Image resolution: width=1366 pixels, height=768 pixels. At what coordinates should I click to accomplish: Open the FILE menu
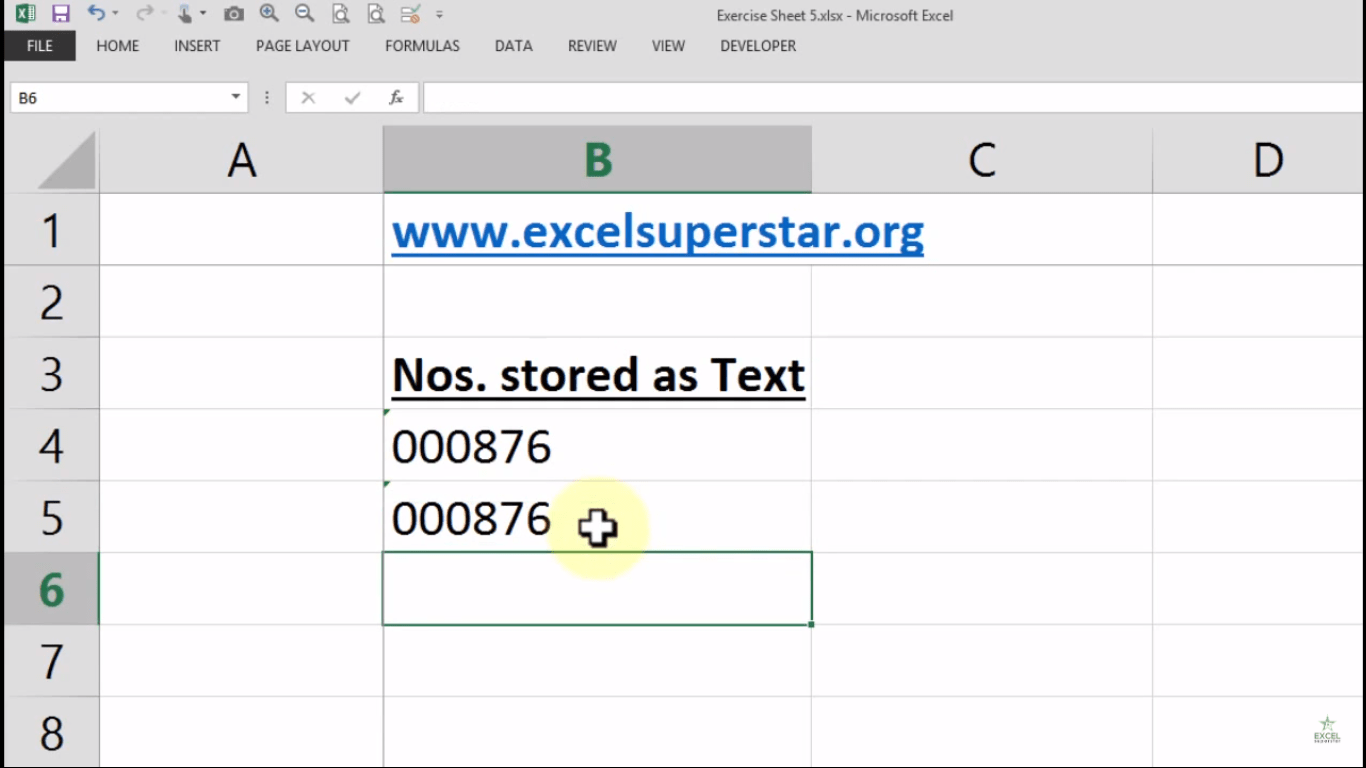pos(39,46)
